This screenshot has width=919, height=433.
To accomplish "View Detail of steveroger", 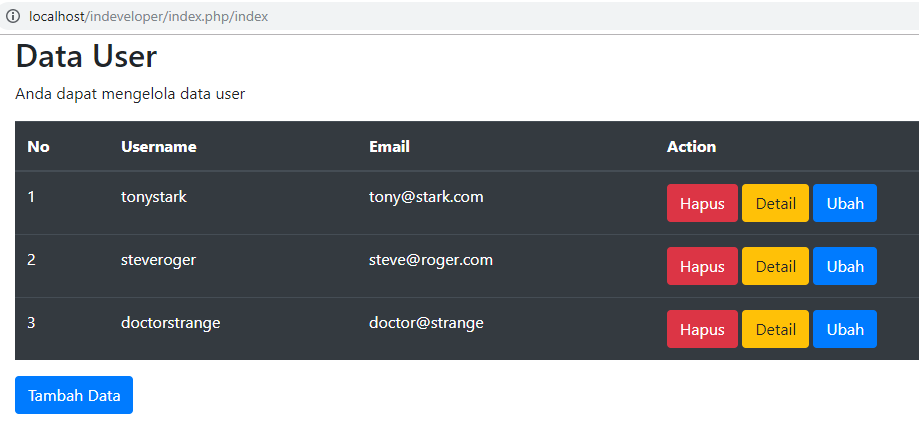I will click(775, 266).
